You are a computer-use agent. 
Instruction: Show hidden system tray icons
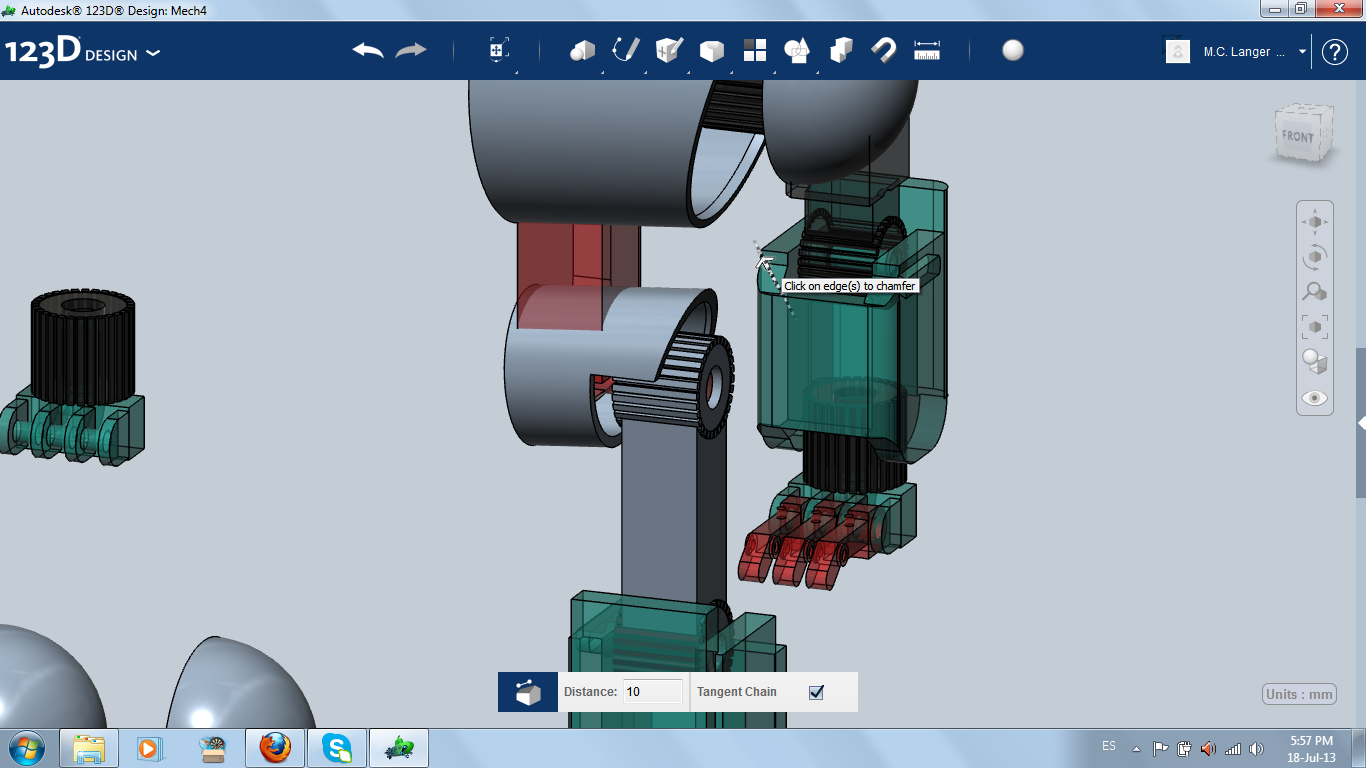pos(1136,748)
